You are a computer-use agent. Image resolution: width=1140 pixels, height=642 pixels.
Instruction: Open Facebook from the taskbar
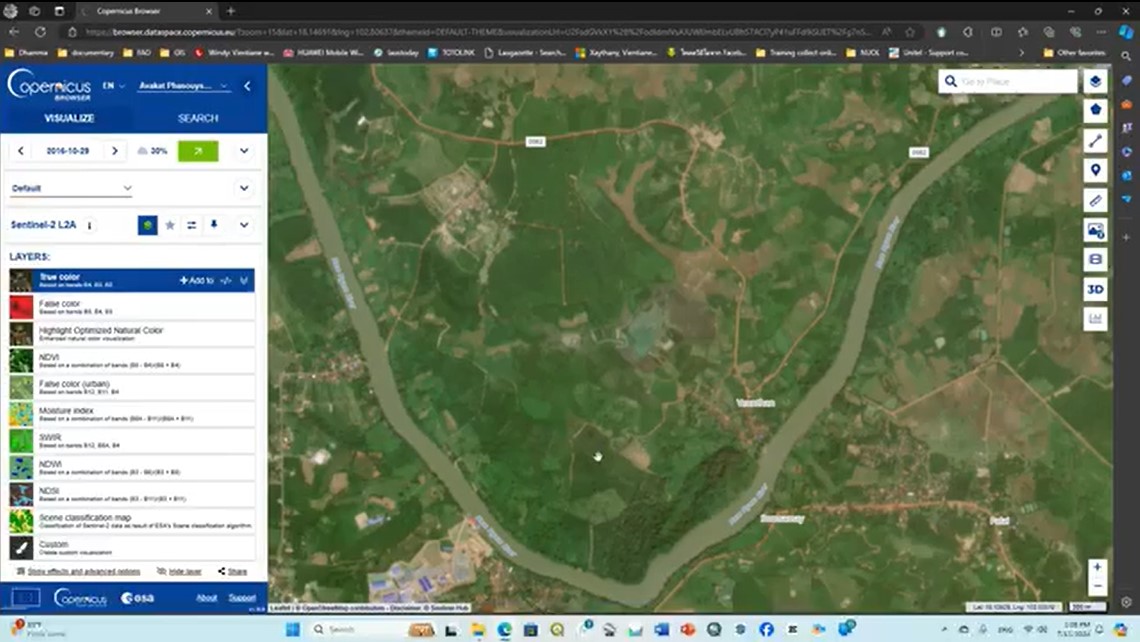tap(766, 630)
